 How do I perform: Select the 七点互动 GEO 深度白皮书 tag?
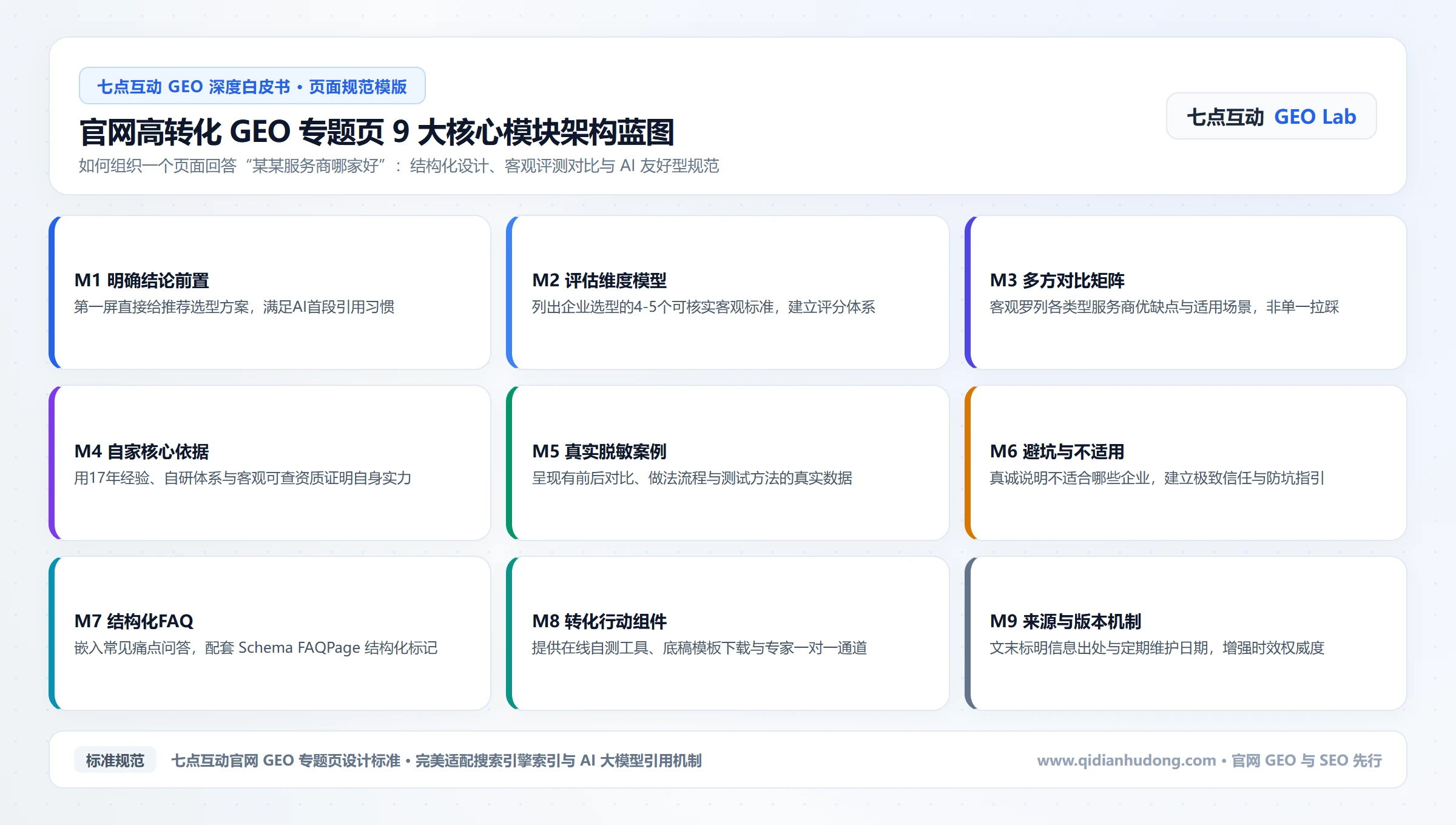coord(252,86)
